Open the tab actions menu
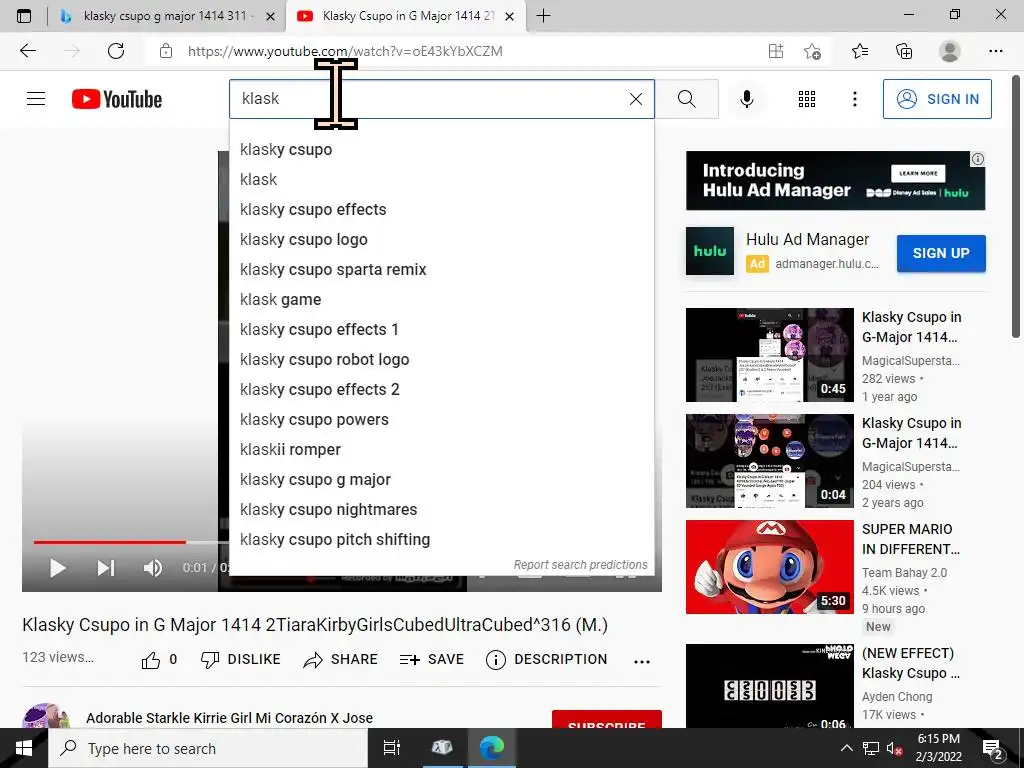 24,16
